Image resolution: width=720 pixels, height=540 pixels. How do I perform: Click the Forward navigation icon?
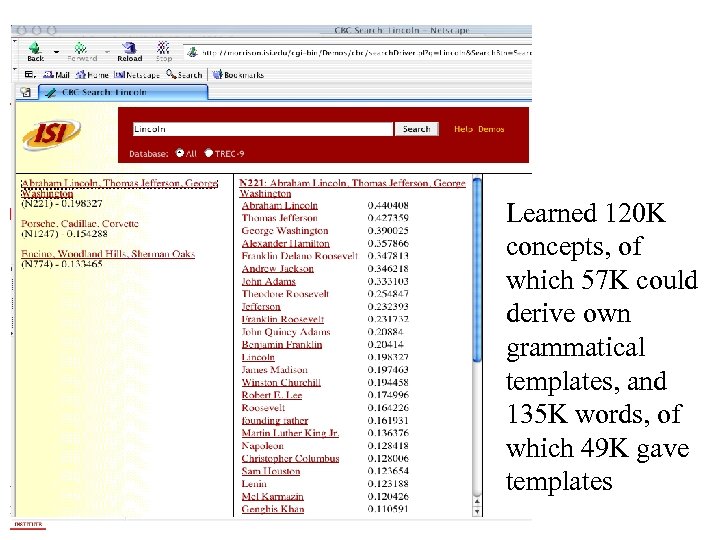coord(82,51)
